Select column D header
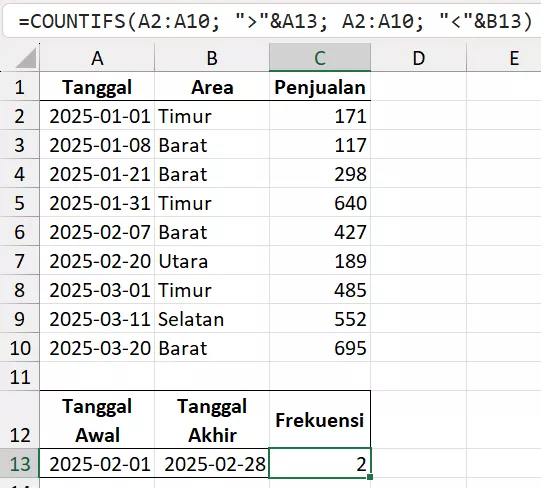This screenshot has height=489, width=541. (419, 58)
